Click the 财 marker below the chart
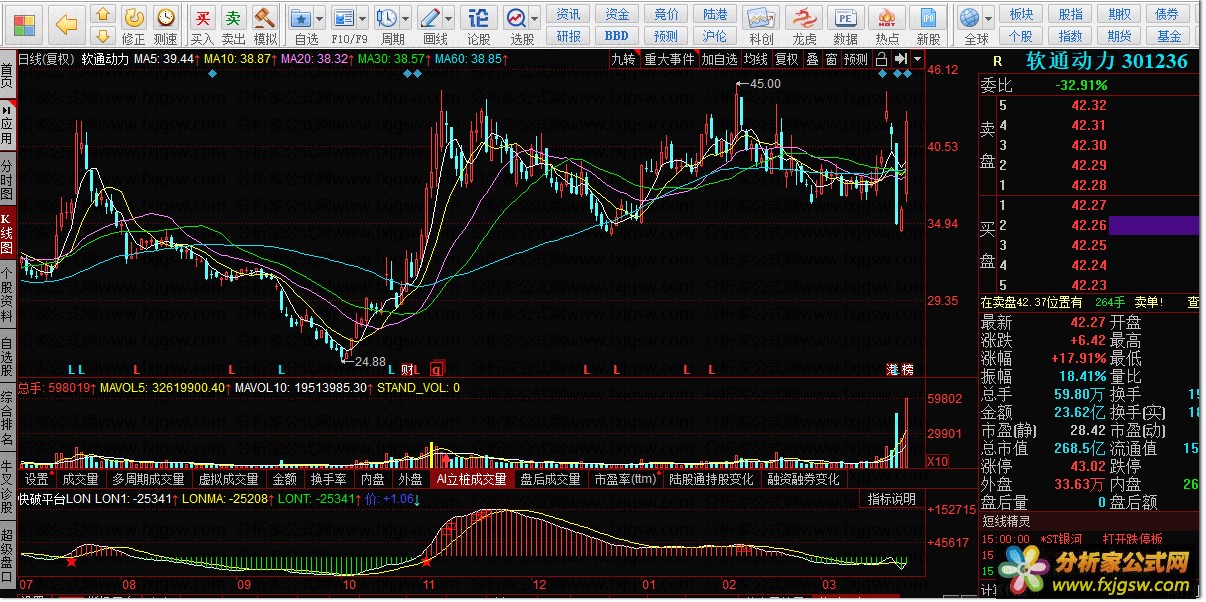Viewport: 1206px width, 602px height. pyautogui.click(x=408, y=368)
